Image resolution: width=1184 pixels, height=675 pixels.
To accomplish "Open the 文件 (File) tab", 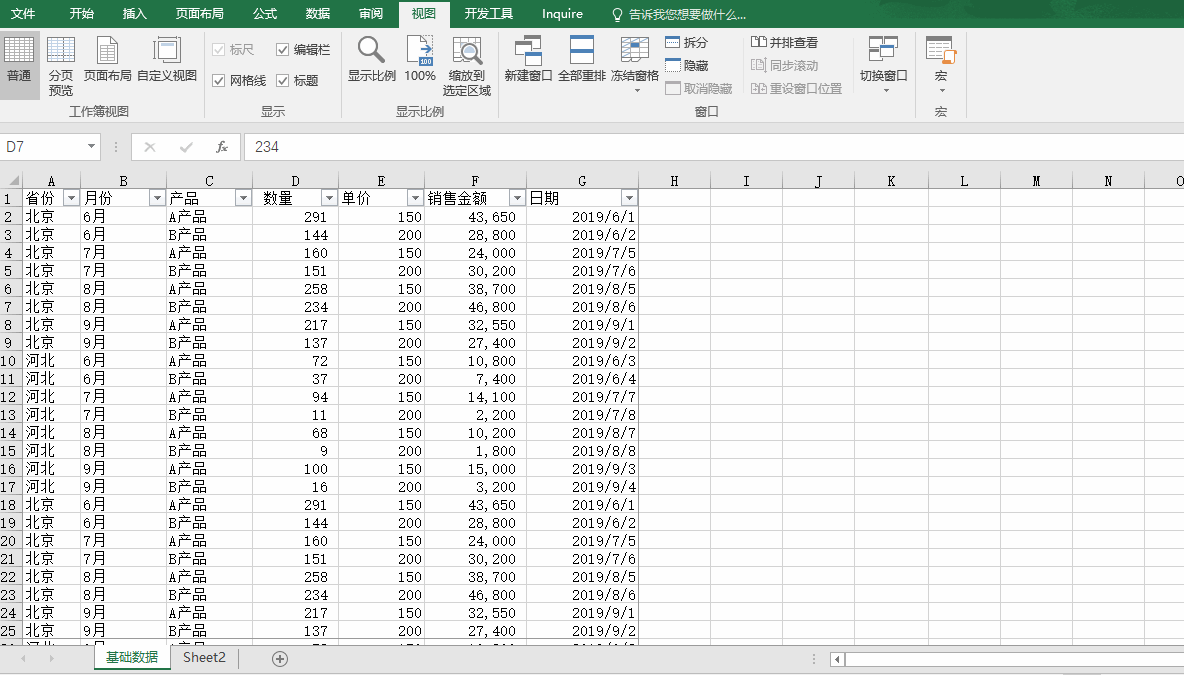I will pyautogui.click(x=23, y=14).
